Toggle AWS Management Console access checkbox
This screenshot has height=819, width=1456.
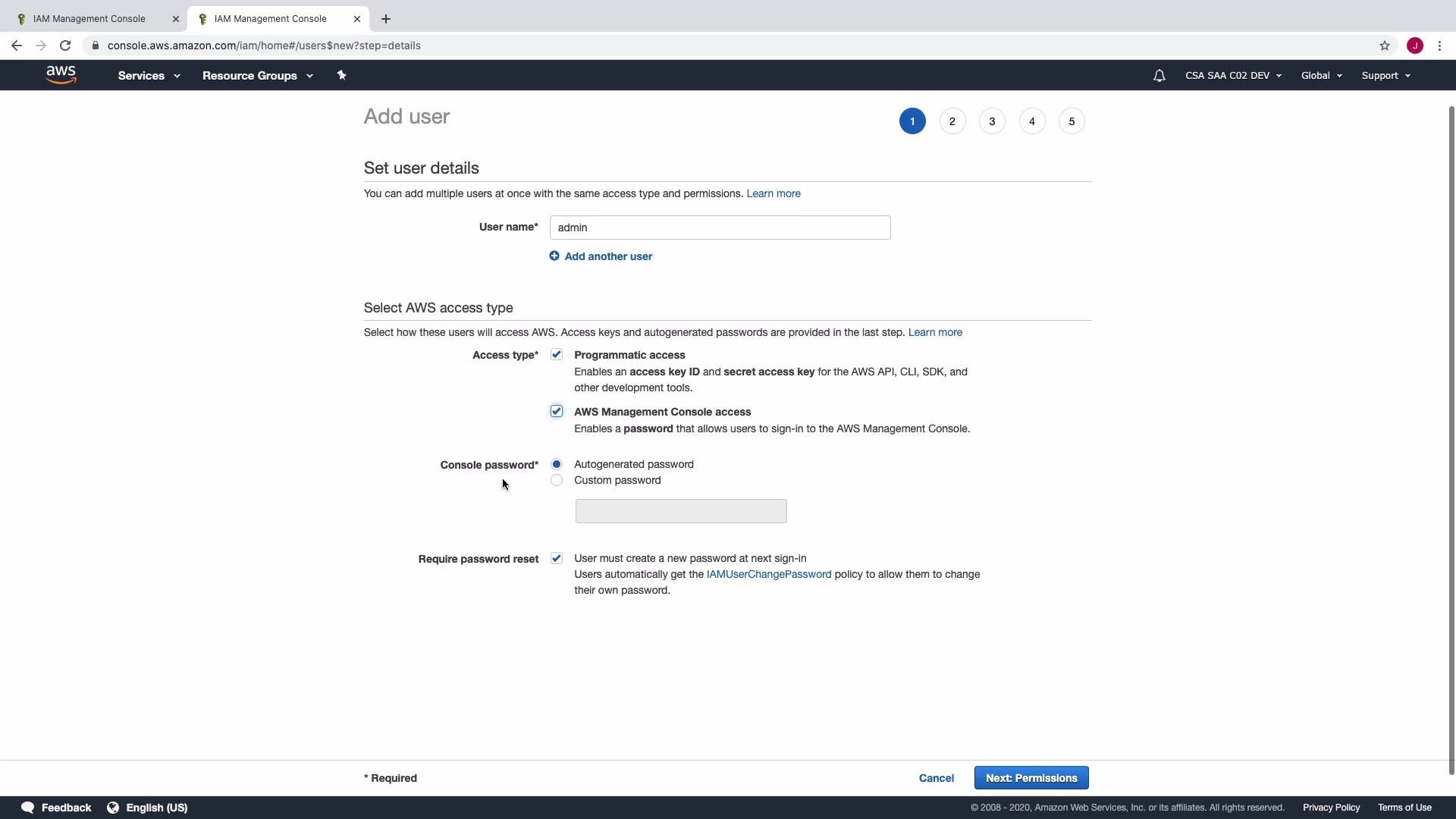tap(557, 411)
